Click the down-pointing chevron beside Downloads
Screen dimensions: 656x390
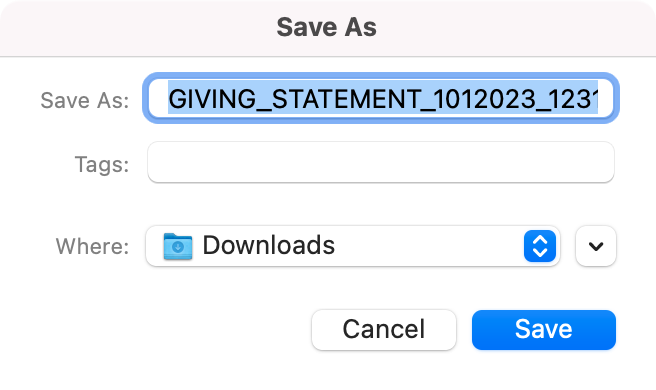596,246
